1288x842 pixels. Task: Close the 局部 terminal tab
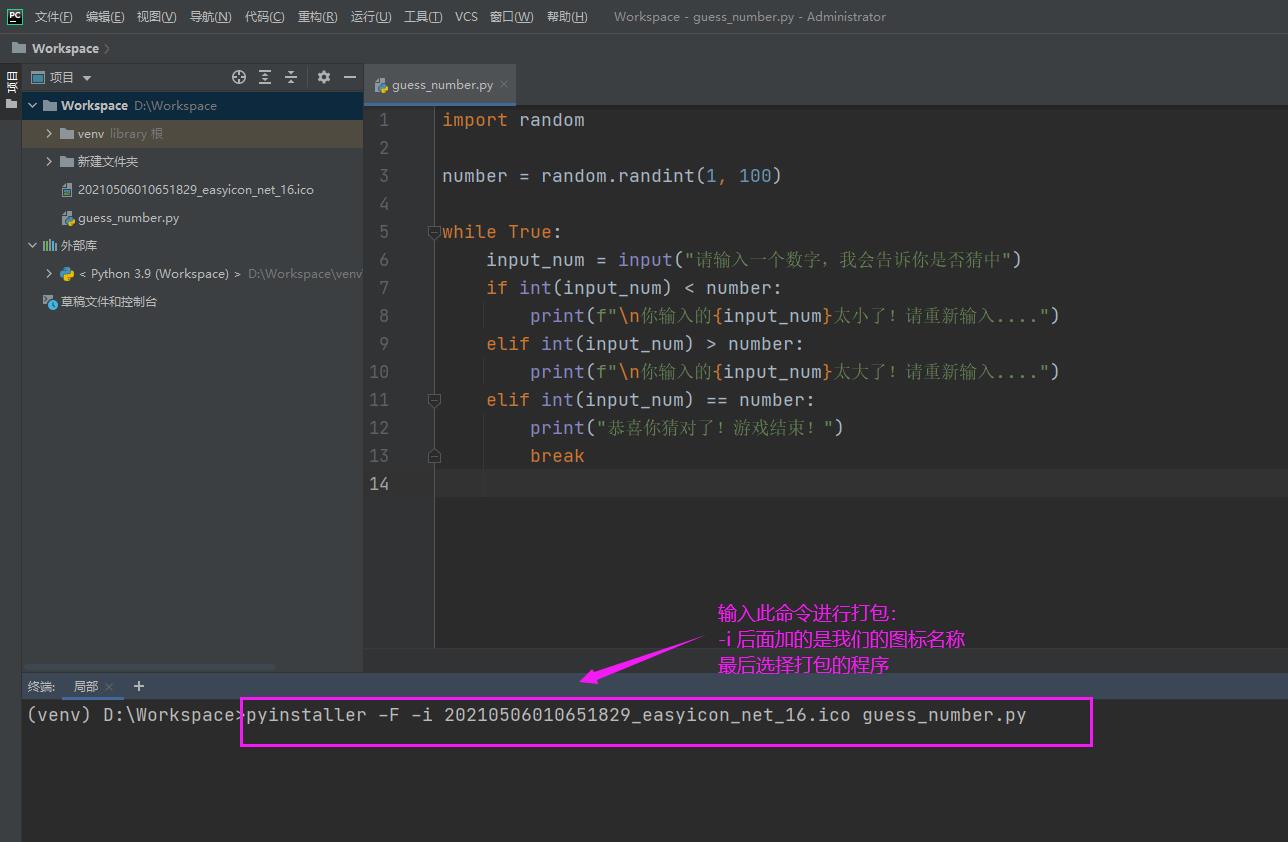(109, 687)
